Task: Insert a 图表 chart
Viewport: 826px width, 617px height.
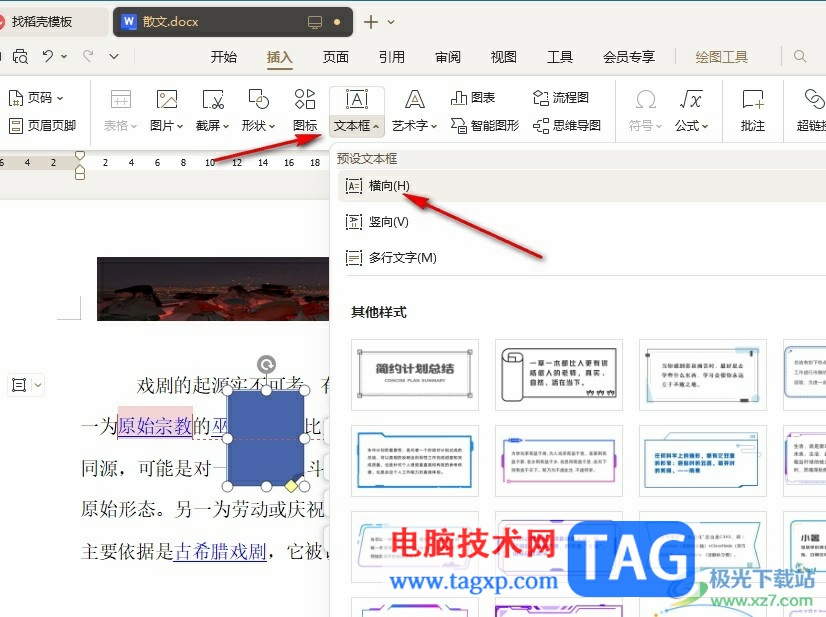Action: (x=473, y=97)
